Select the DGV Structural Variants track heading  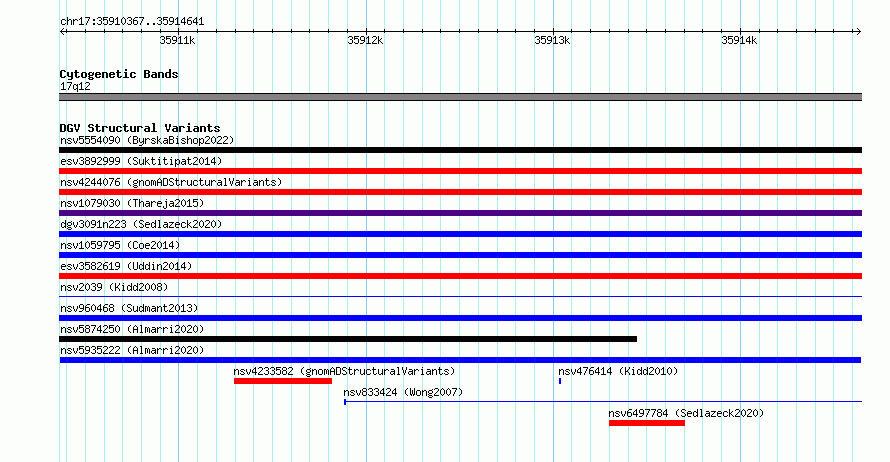click(x=140, y=128)
